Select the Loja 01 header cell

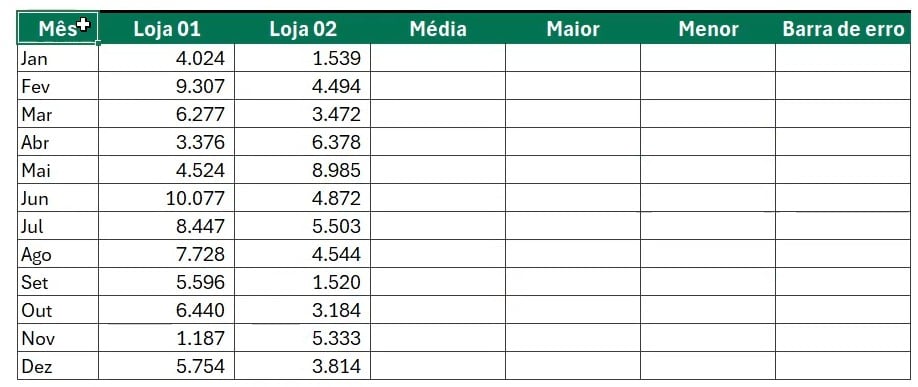point(167,28)
